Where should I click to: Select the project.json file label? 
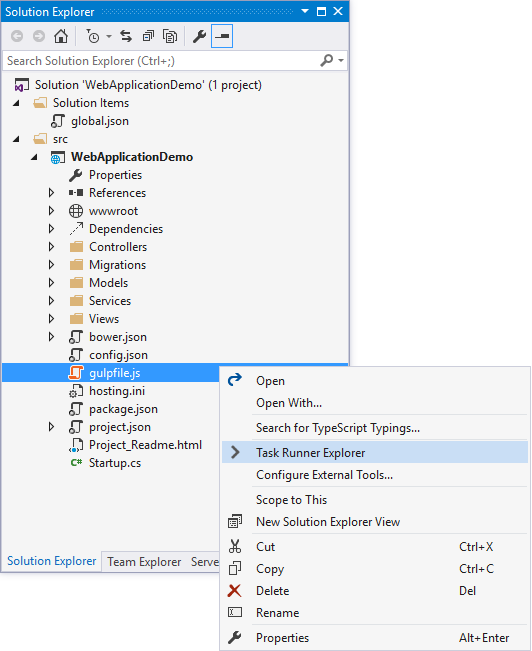click(x=120, y=427)
